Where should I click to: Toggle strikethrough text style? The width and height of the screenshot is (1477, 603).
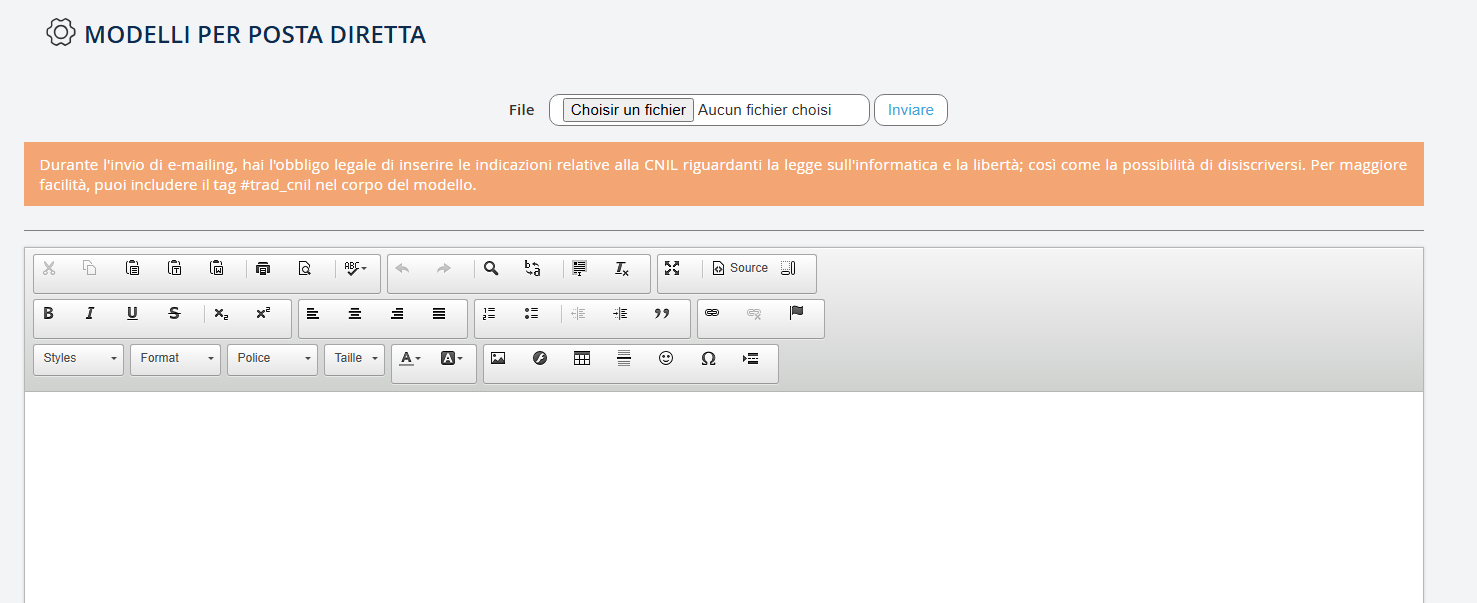(174, 314)
